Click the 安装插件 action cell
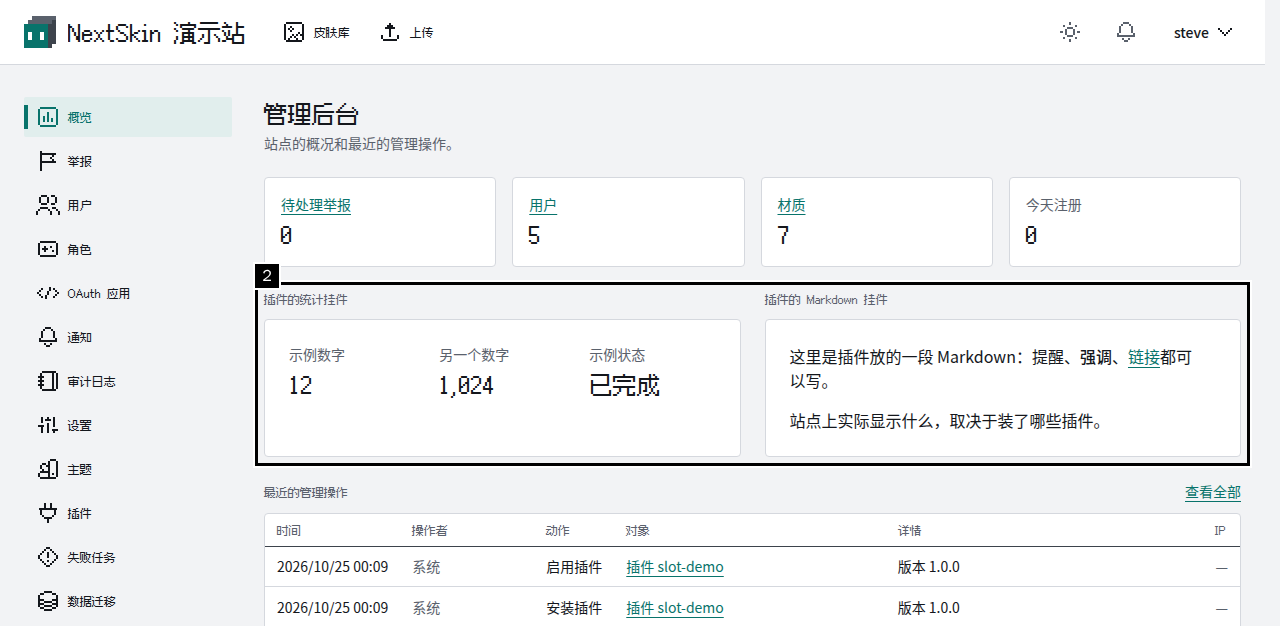 [574, 608]
